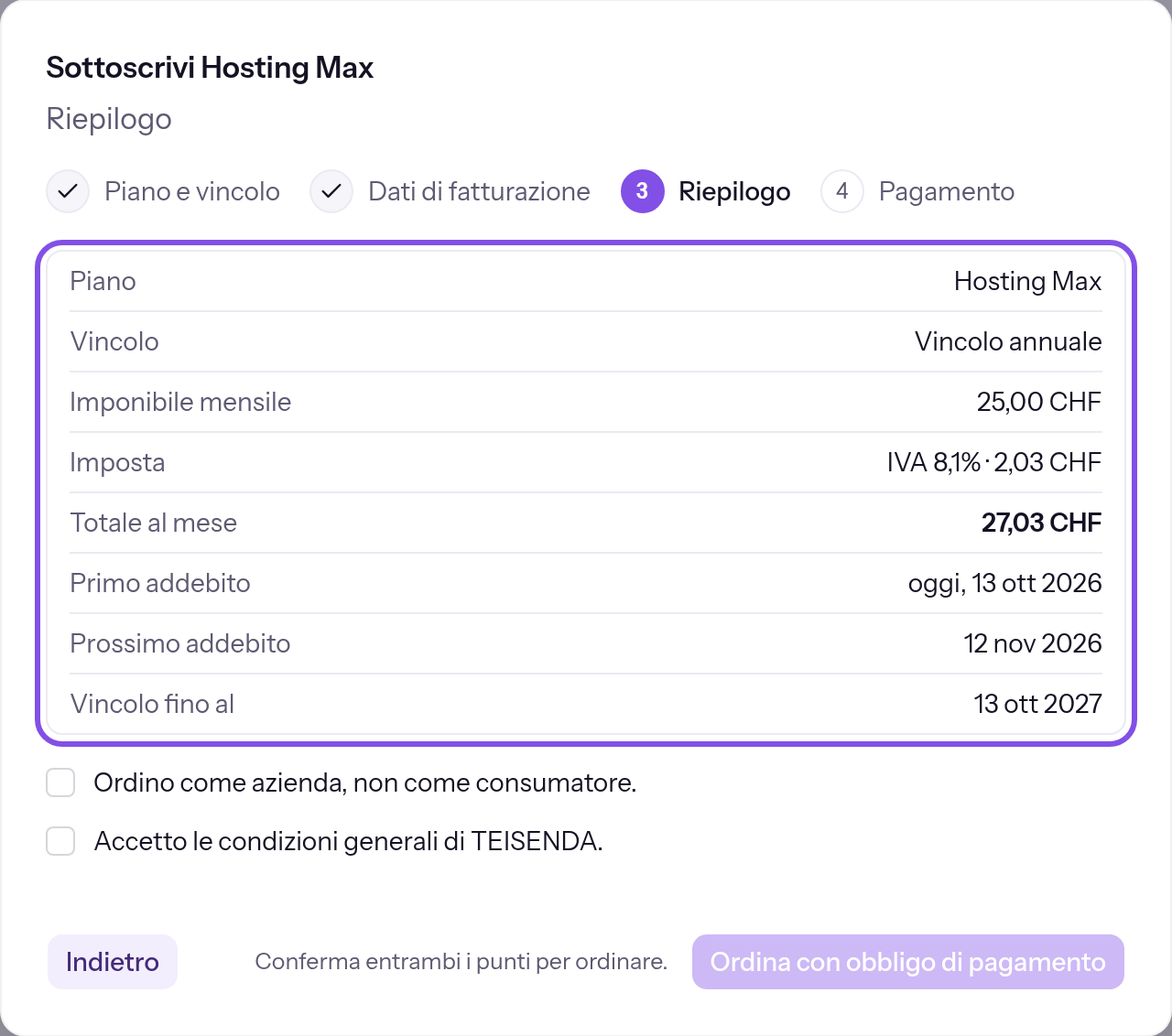The image size is (1172, 1036).
Task: Click the 'Piano' row label
Action: (103, 281)
